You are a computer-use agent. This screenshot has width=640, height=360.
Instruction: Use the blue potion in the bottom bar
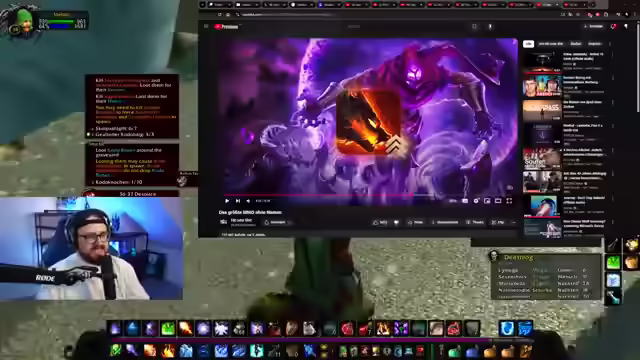(472, 351)
